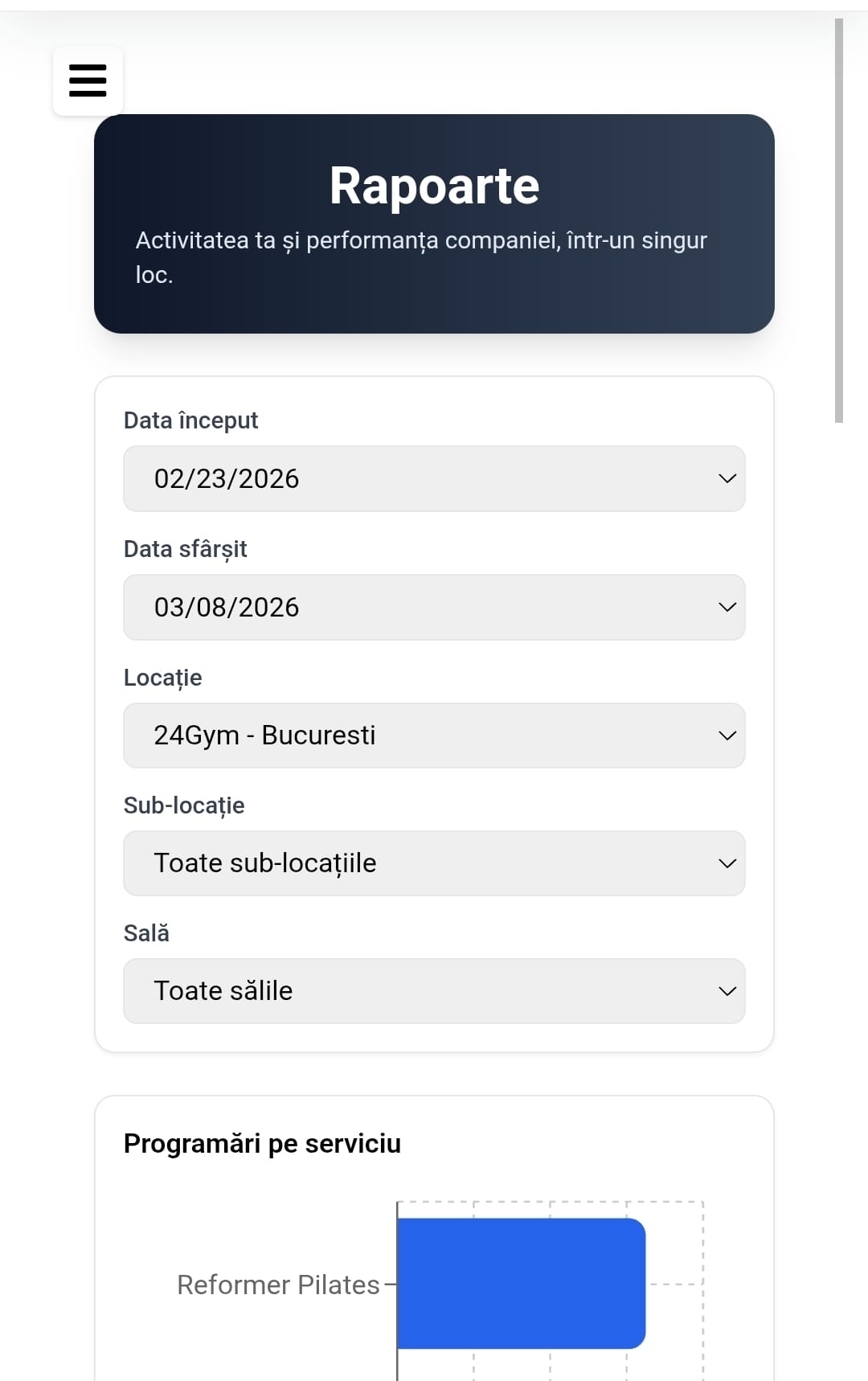Expand the Toate sub-locațiile dropdown
Screen dimensions: 868x1381
pos(434,863)
